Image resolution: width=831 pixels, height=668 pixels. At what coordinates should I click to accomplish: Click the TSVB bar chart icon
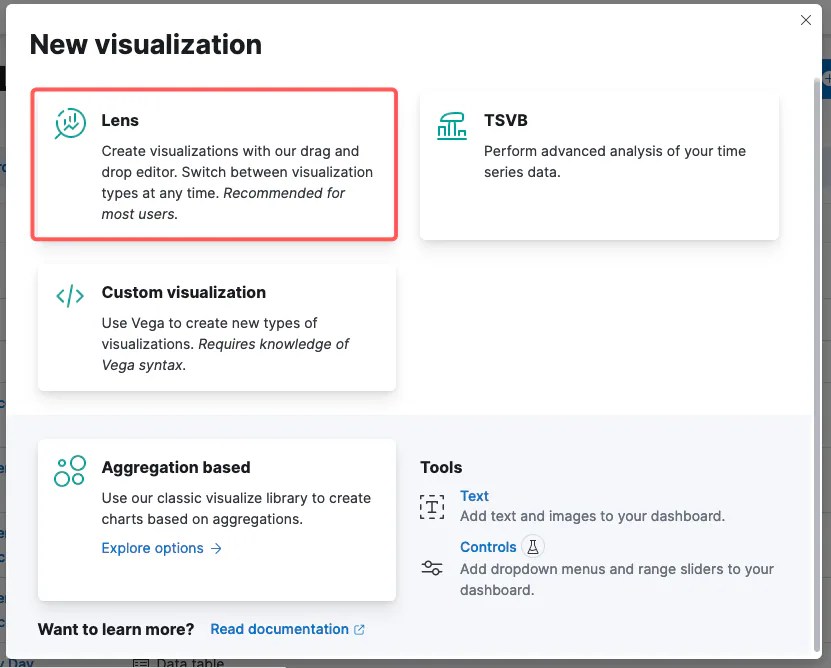(x=452, y=123)
